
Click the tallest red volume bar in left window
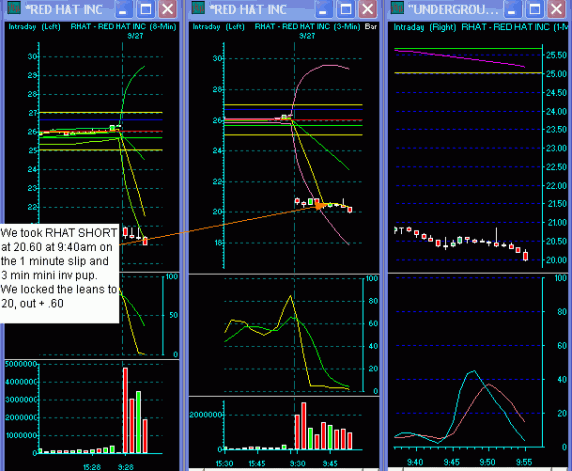[x=125, y=410]
